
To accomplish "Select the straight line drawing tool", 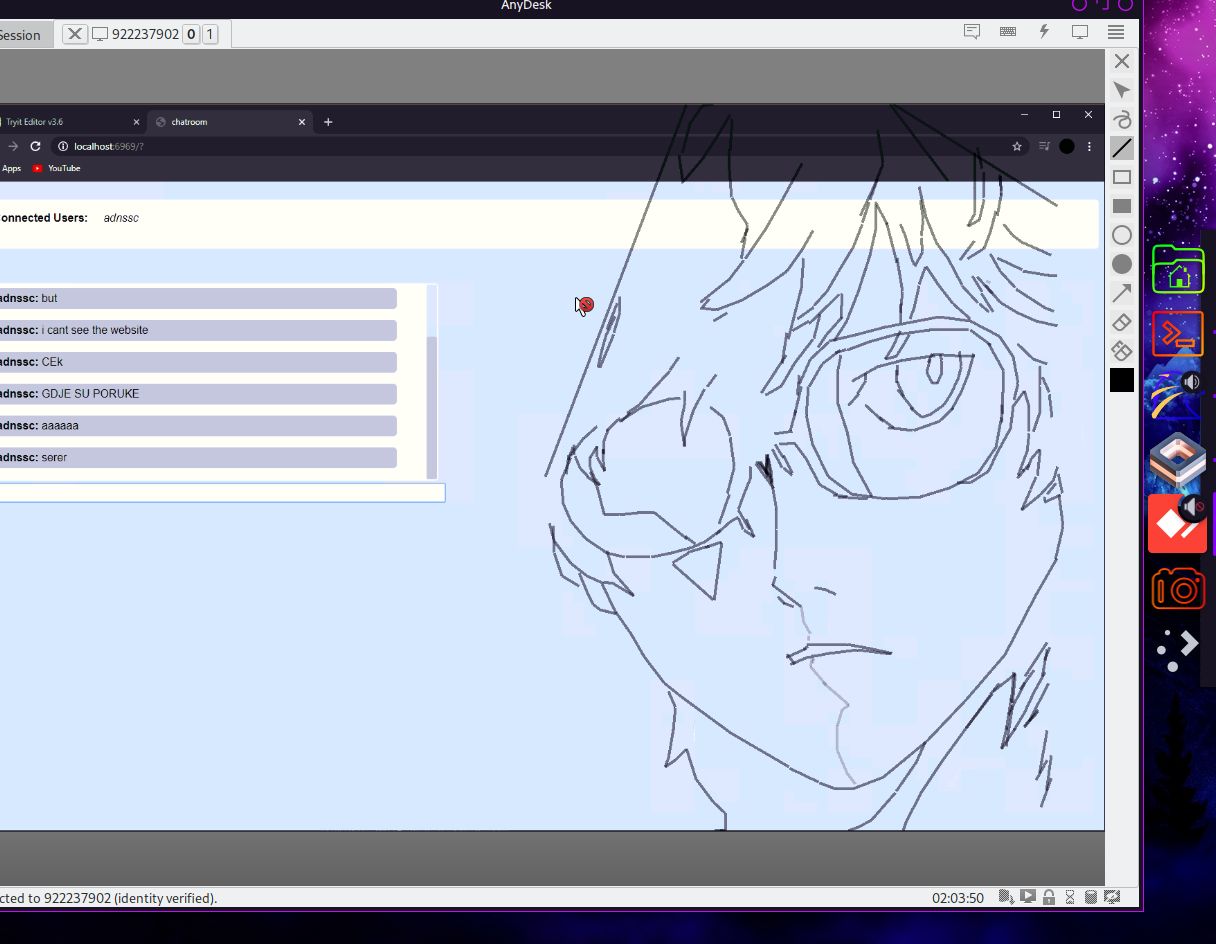I will point(1122,147).
